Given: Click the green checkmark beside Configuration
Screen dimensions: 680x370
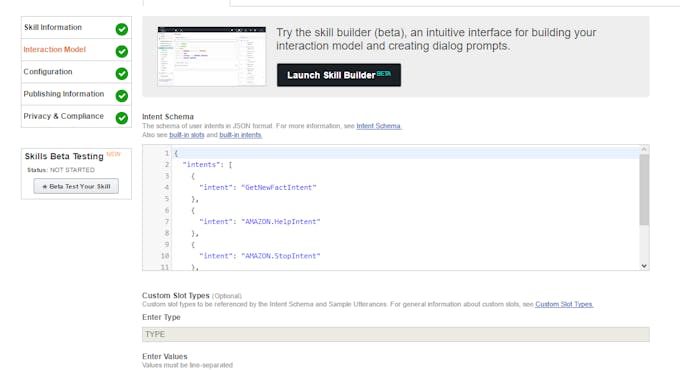Looking at the screenshot, I should 122,73.
